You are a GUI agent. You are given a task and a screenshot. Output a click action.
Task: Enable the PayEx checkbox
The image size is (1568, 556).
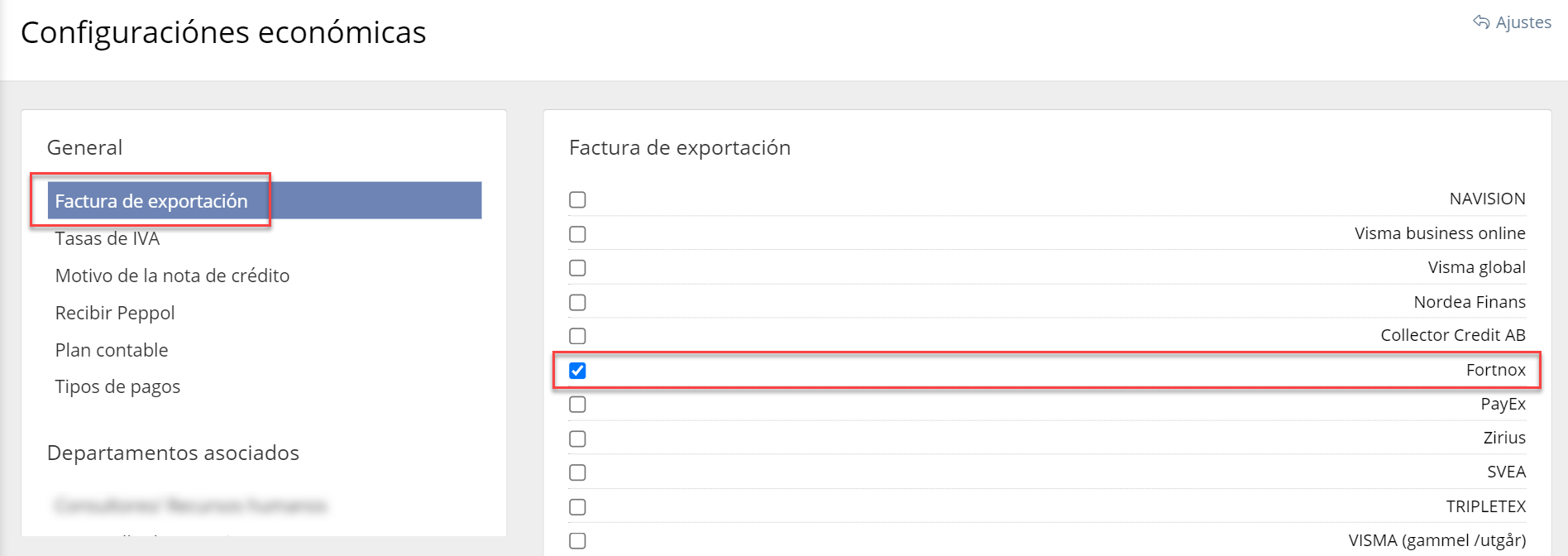[x=577, y=405]
